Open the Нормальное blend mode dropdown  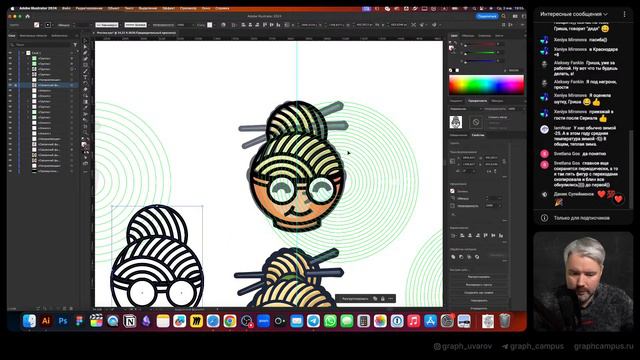[466, 109]
